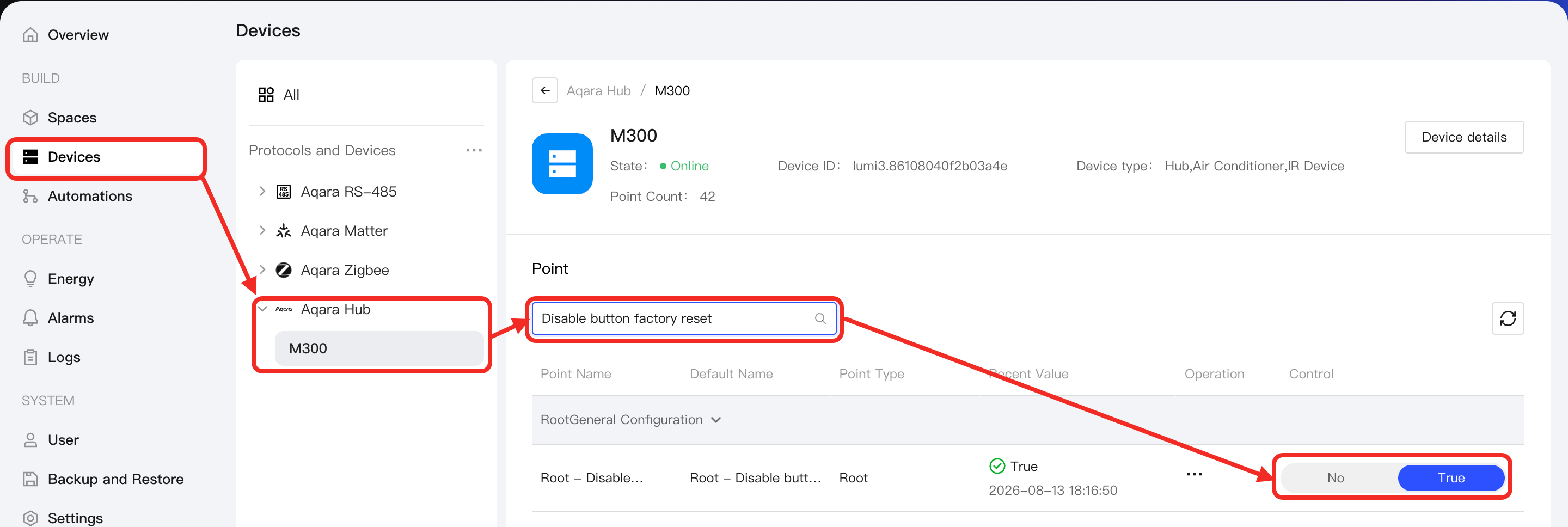Click the Aqara Hub logo icon
Image resolution: width=1568 pixels, height=527 pixels.
pos(284,309)
